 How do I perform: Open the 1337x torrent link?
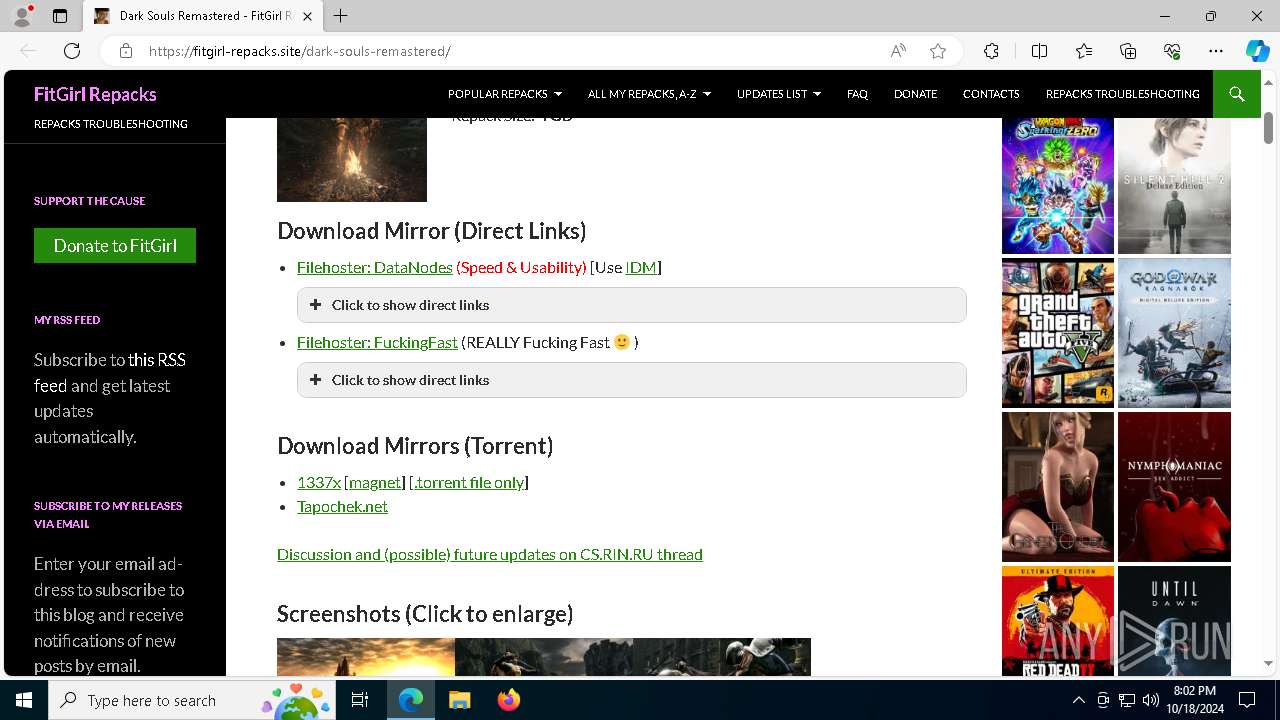coord(319,482)
